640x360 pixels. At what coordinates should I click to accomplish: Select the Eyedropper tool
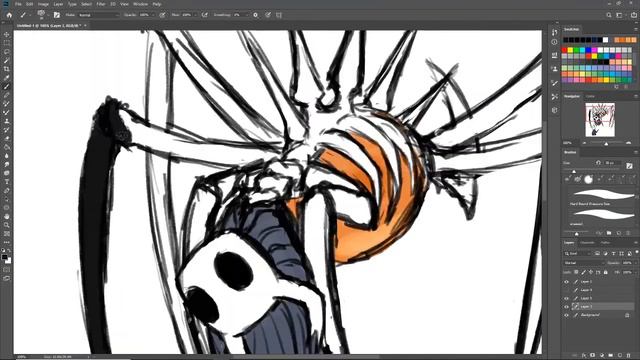[7, 78]
